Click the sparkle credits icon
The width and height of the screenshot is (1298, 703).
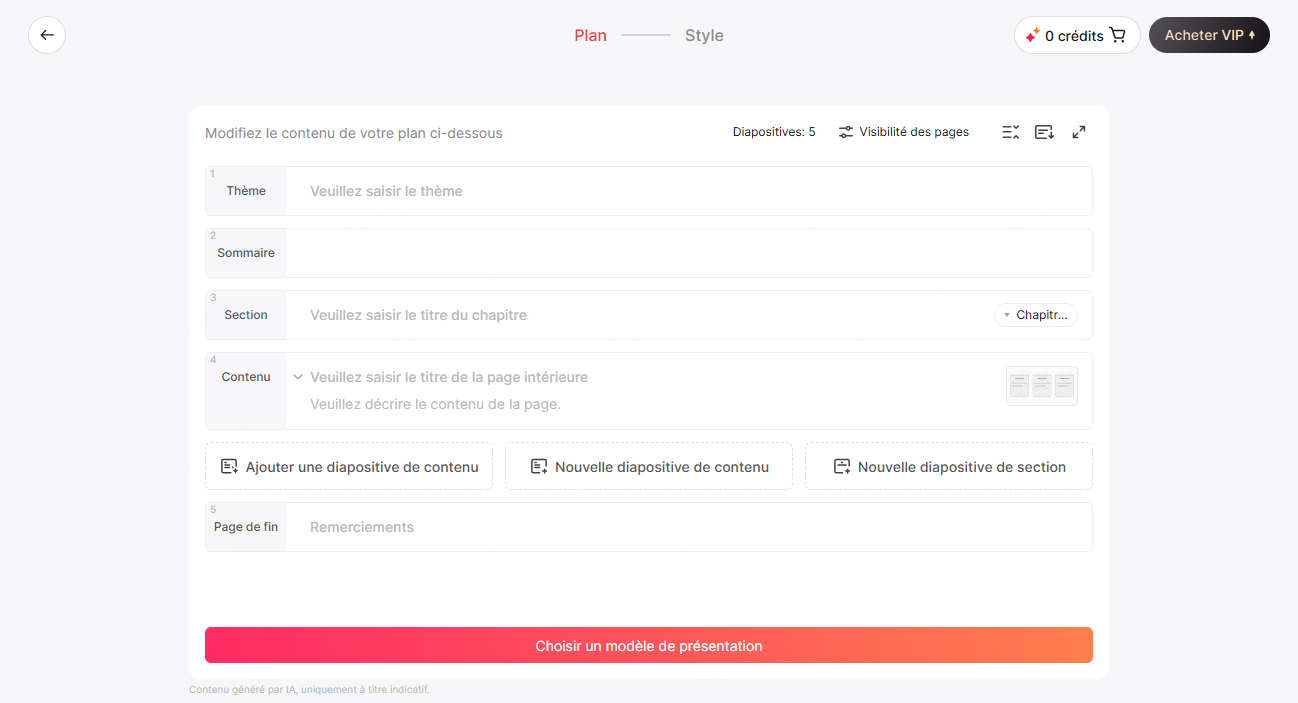pos(1033,36)
